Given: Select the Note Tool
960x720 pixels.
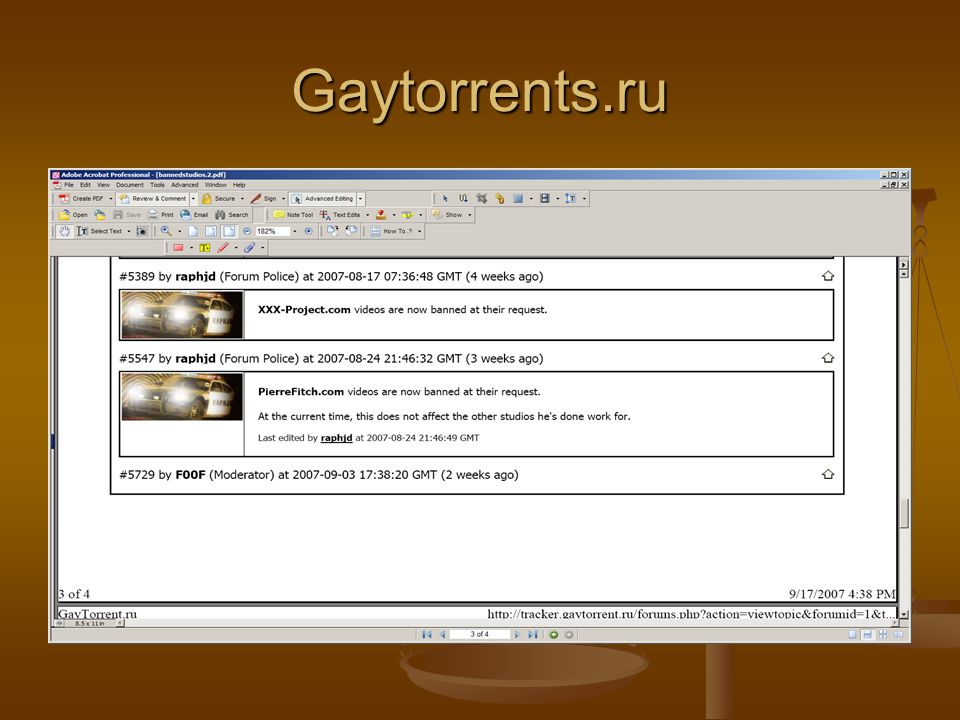Looking at the screenshot, I should click(x=294, y=215).
